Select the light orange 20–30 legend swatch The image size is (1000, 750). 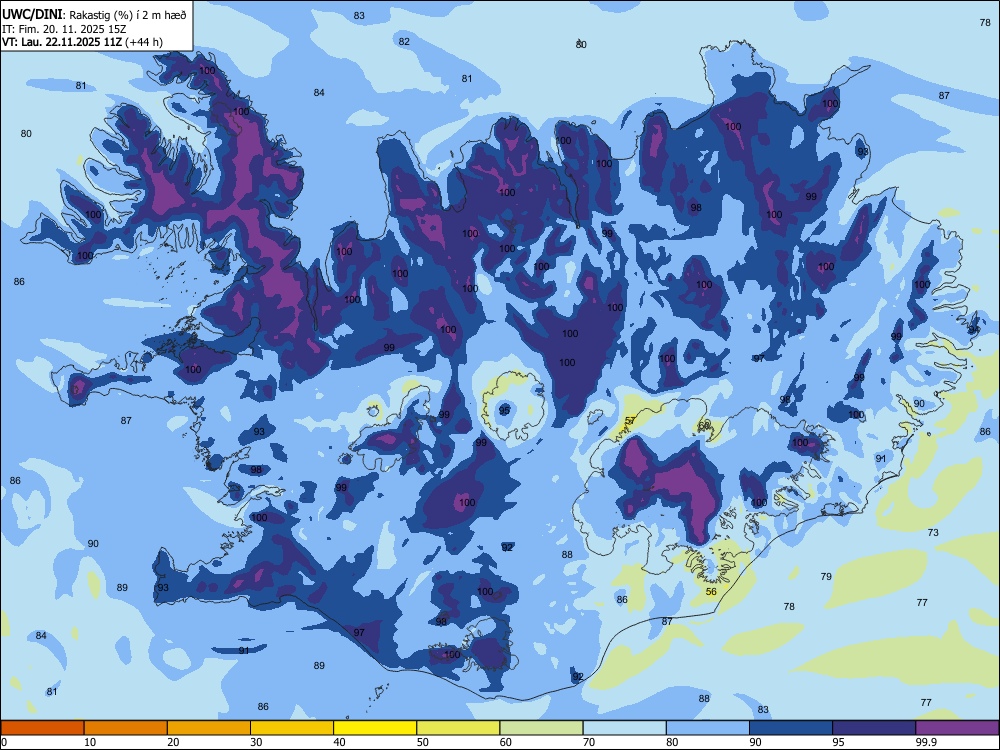[x=209, y=728]
